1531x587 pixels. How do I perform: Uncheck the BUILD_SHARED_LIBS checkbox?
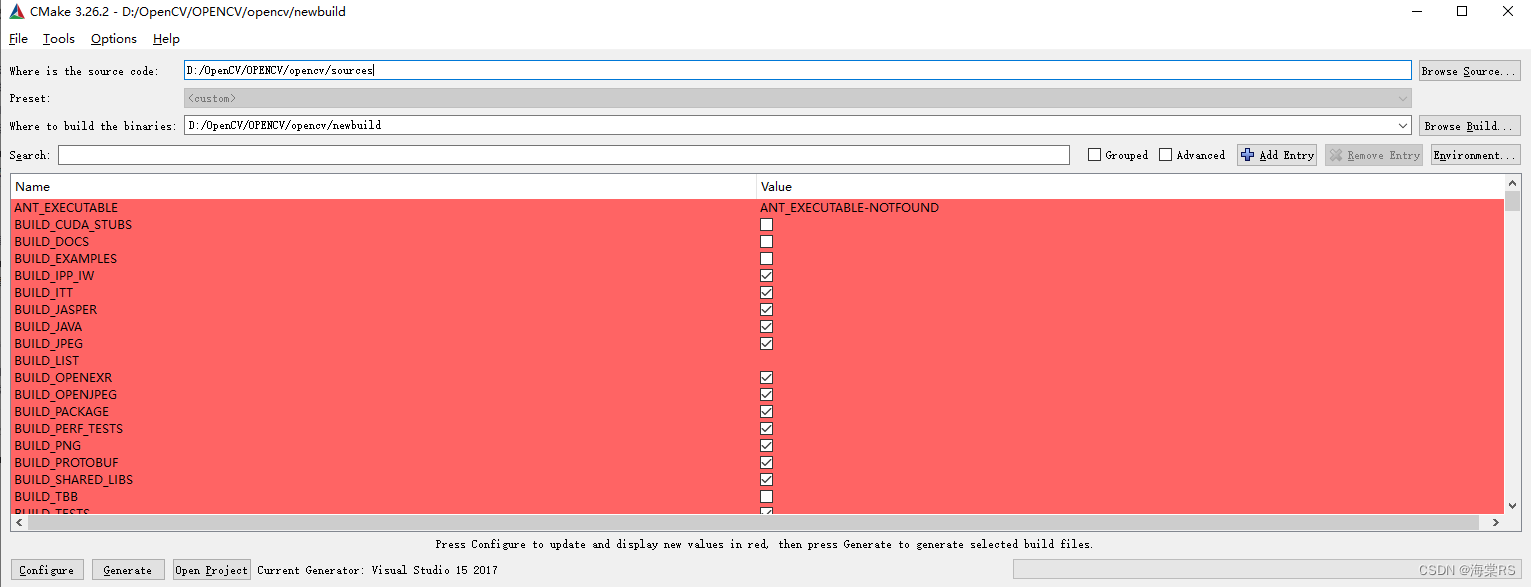pyautogui.click(x=766, y=480)
